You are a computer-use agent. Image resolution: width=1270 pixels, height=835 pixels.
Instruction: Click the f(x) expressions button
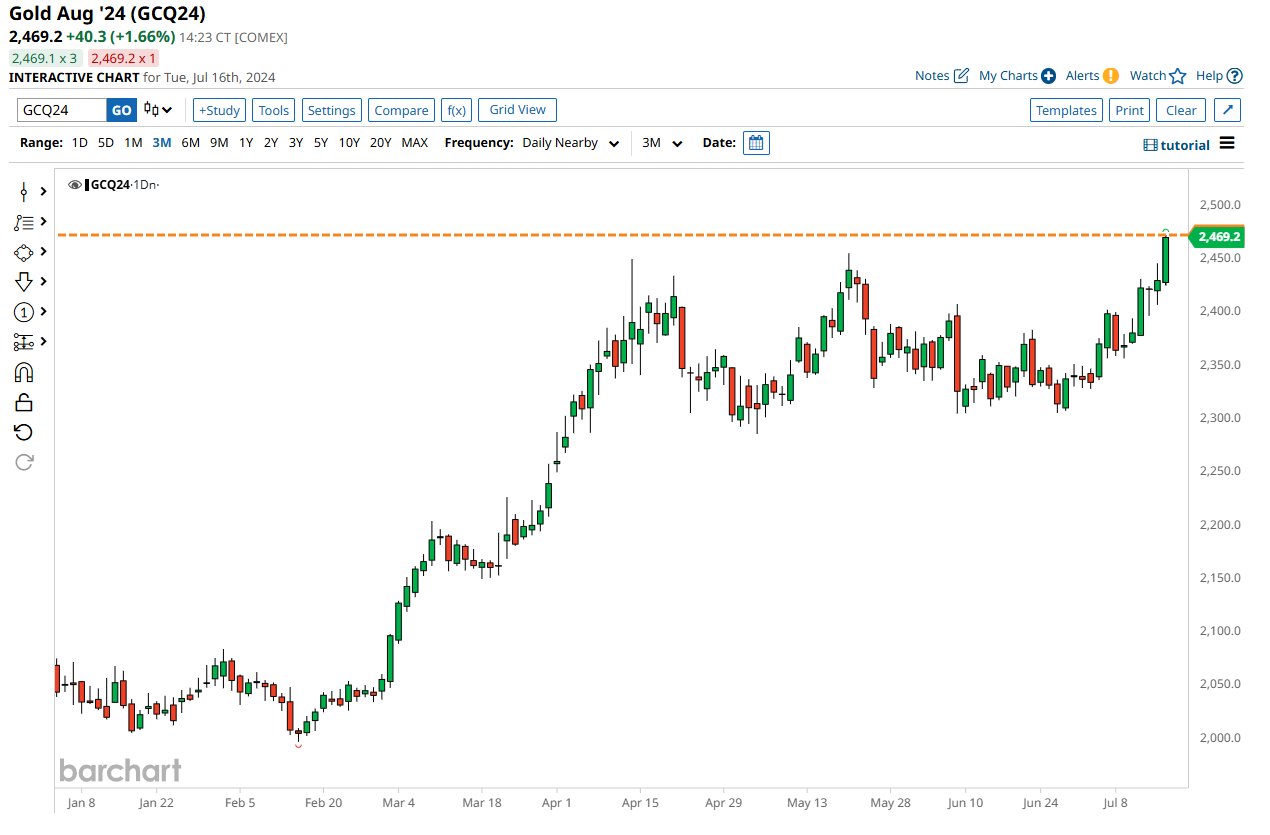[x=457, y=110]
